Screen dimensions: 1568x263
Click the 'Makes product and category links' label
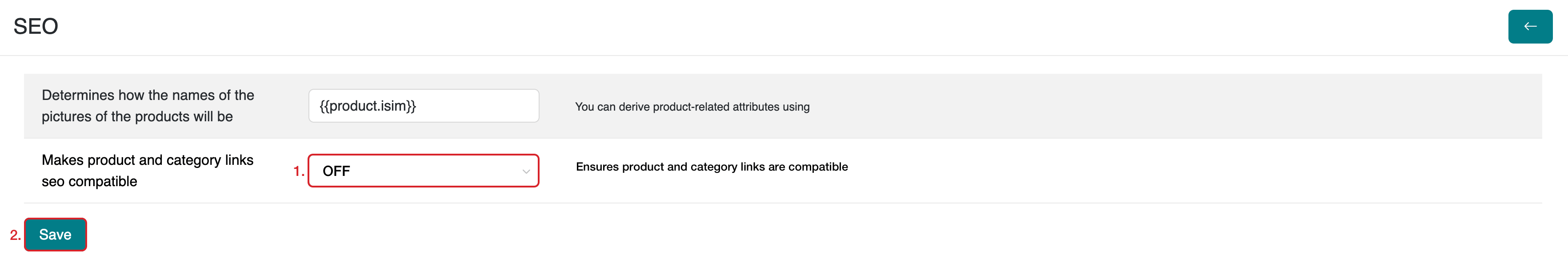click(x=147, y=160)
